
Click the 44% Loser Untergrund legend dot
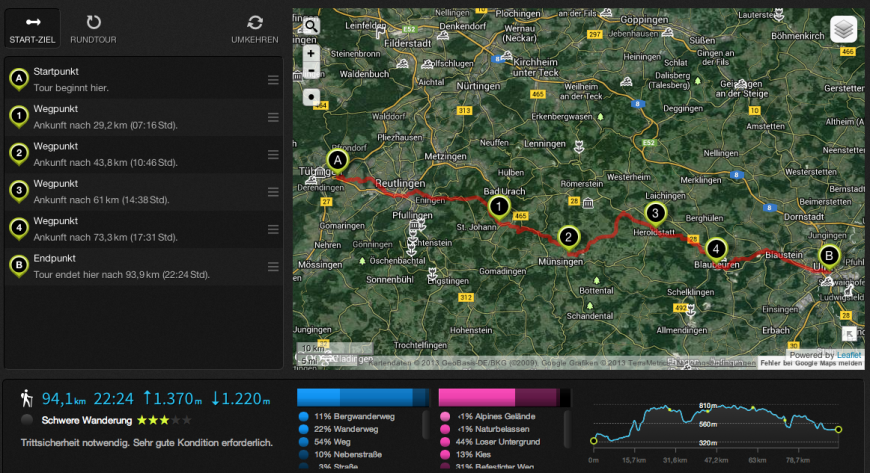[x=445, y=442]
